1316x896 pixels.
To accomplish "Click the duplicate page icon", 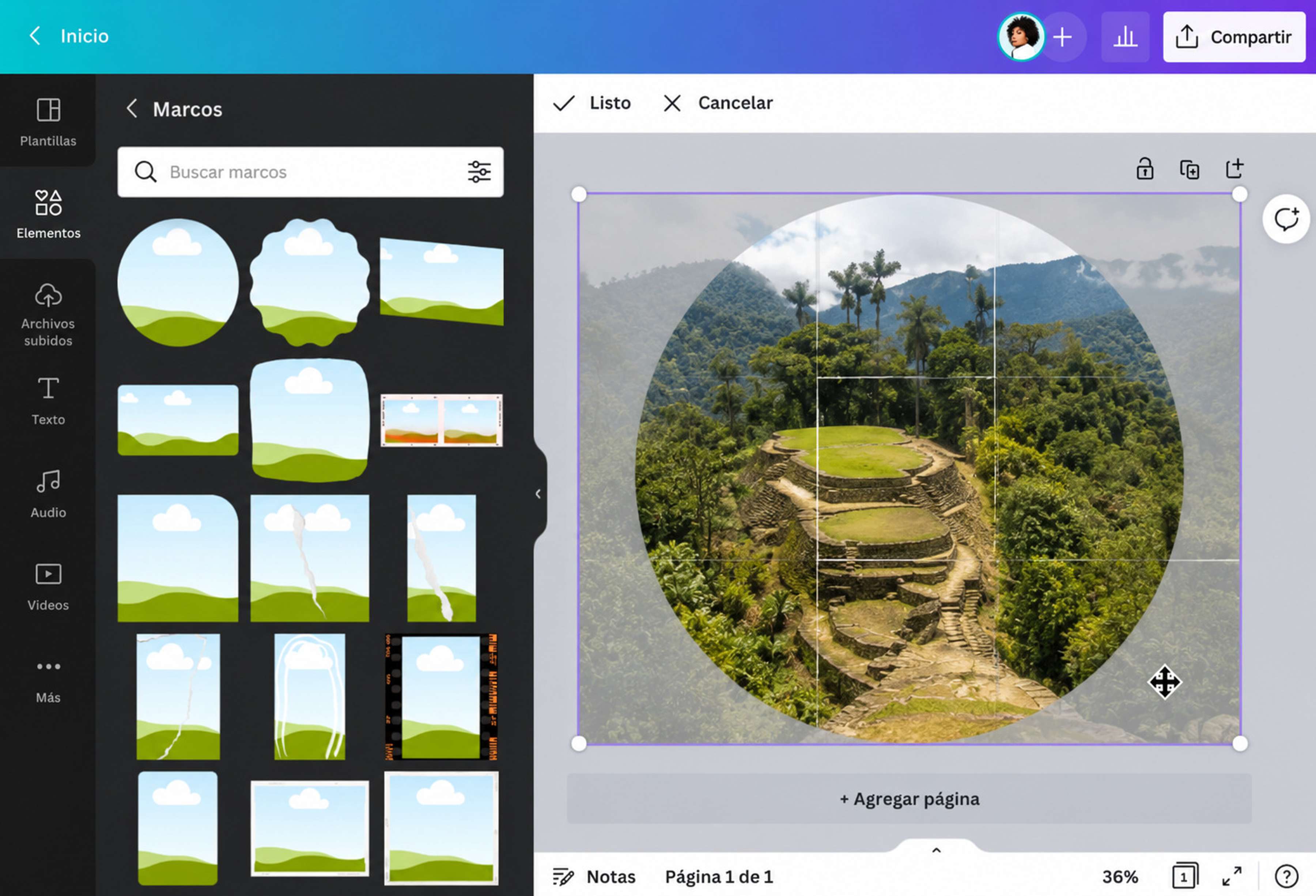I will pyautogui.click(x=1189, y=169).
